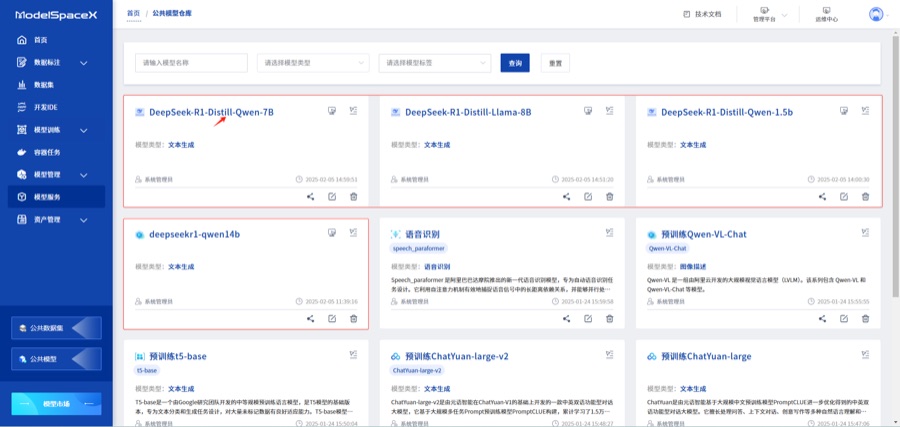The width and height of the screenshot is (900, 427).
Task: Share the DeepSeek-R1-Distill-Qwen-7B model
Action: click(x=311, y=196)
